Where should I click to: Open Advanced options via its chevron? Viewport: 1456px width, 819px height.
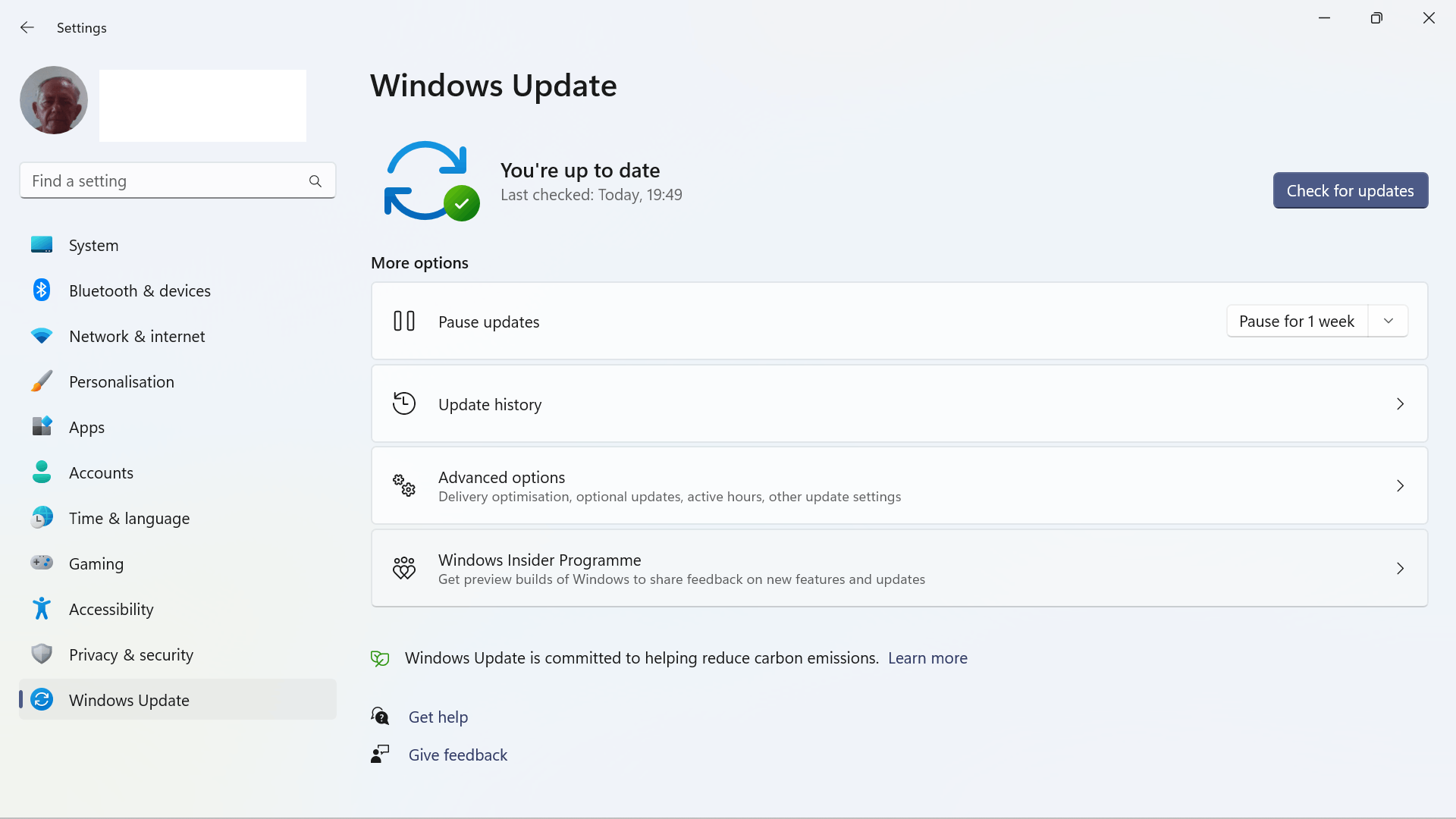pyautogui.click(x=1400, y=486)
